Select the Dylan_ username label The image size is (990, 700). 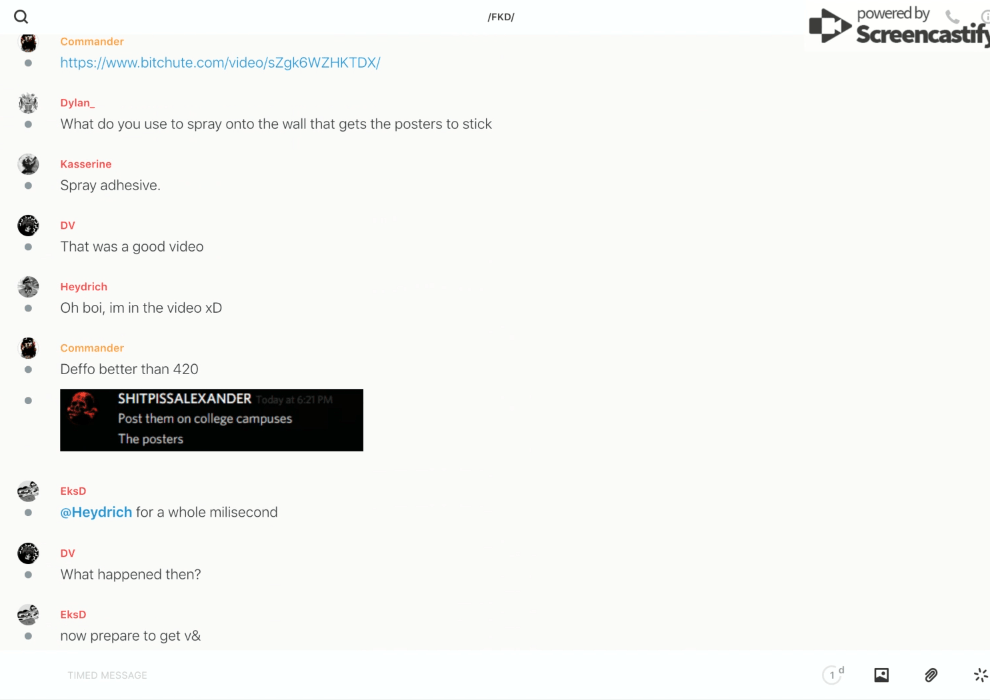(77, 103)
